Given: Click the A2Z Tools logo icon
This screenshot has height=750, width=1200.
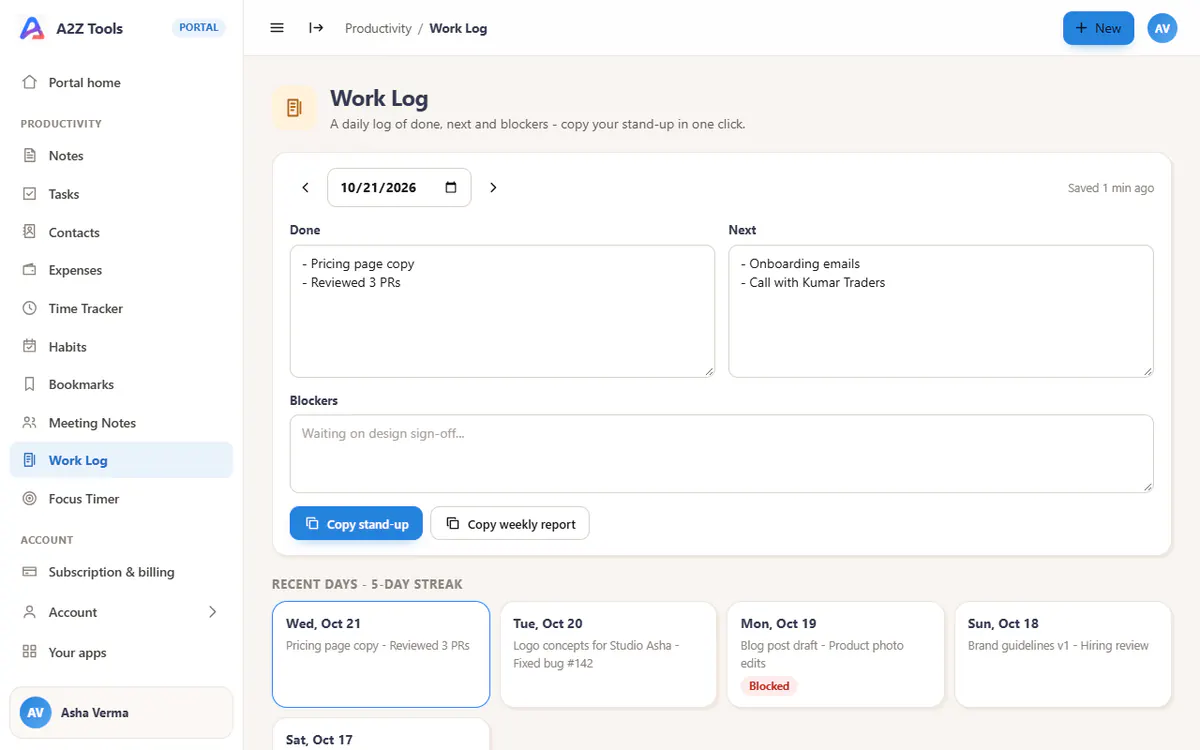Looking at the screenshot, I should tap(32, 28).
